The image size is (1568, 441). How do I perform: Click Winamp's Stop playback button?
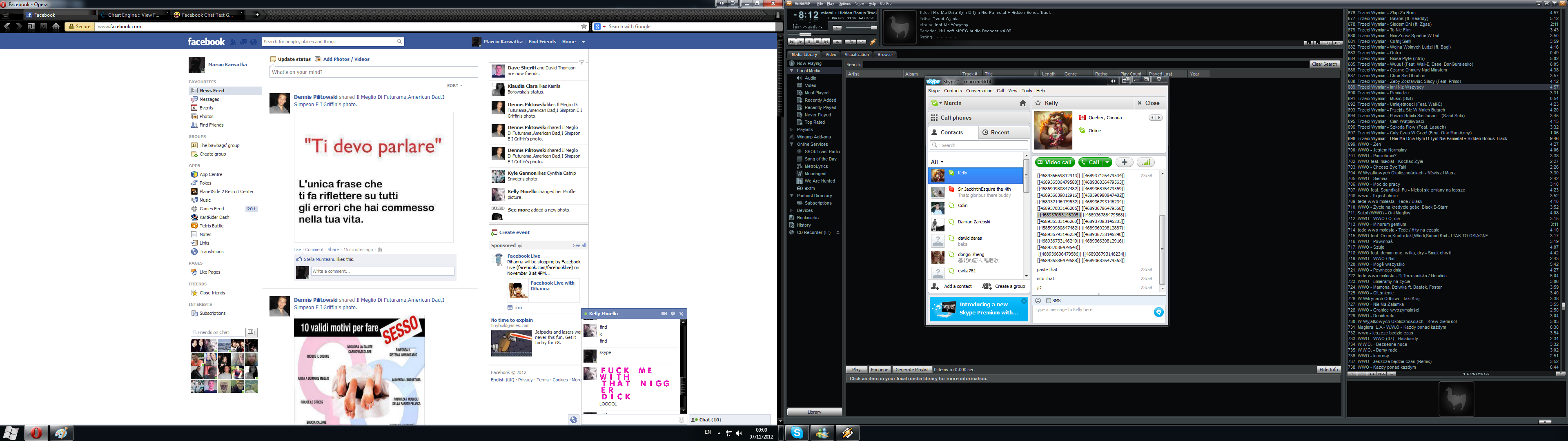(817, 42)
